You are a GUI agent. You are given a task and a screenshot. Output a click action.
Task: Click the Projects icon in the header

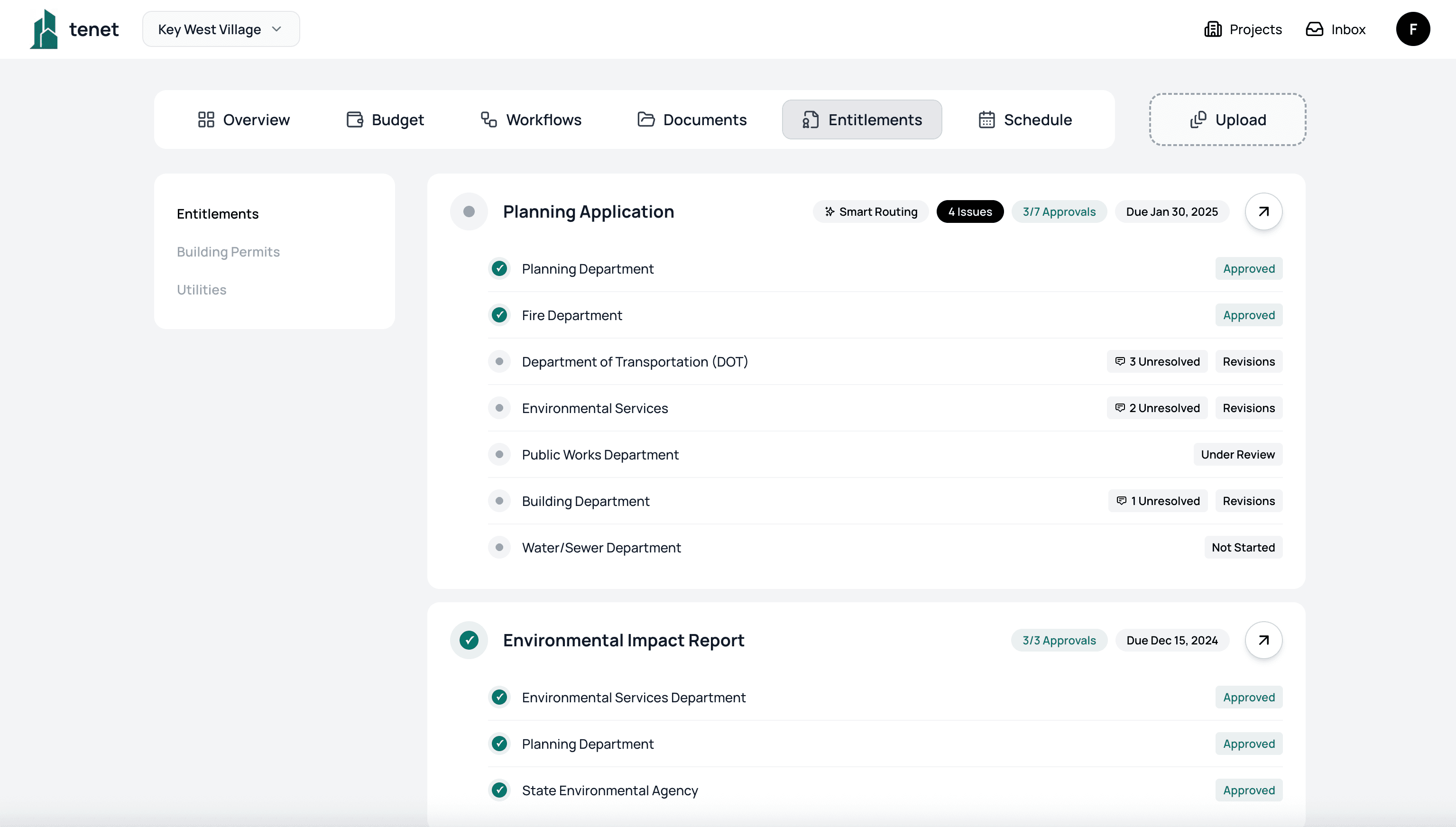(x=1214, y=29)
